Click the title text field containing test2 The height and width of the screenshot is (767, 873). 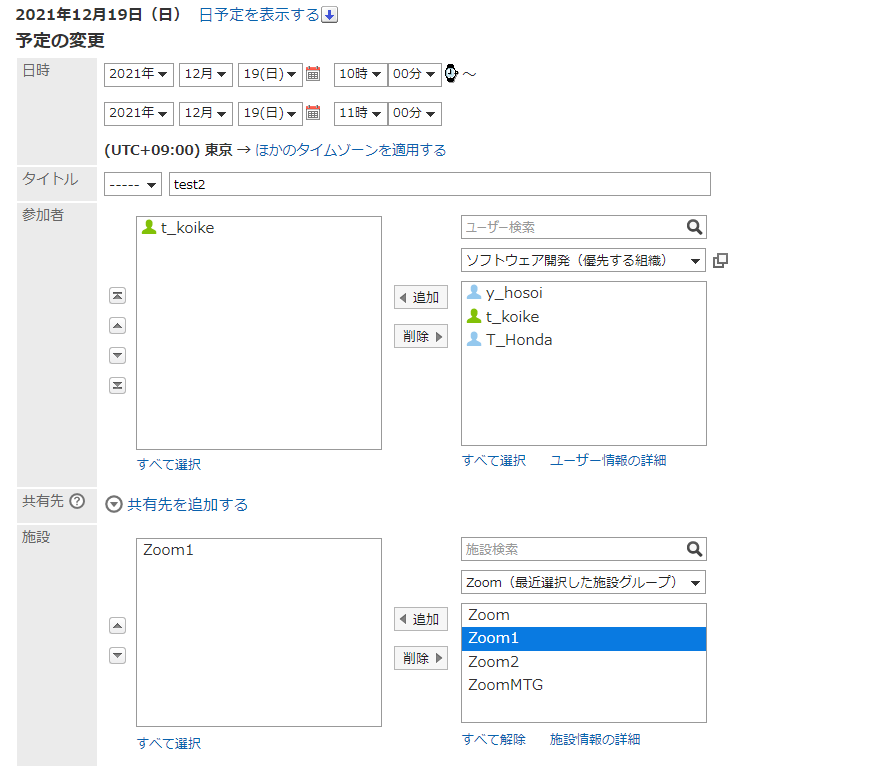tap(439, 184)
